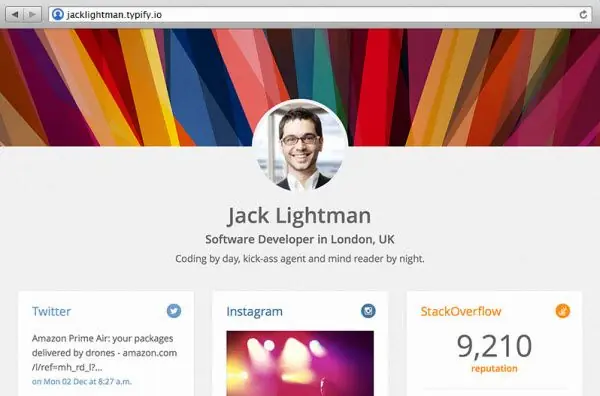
Task: Open the Twitter card heading link
Action: 51,311
